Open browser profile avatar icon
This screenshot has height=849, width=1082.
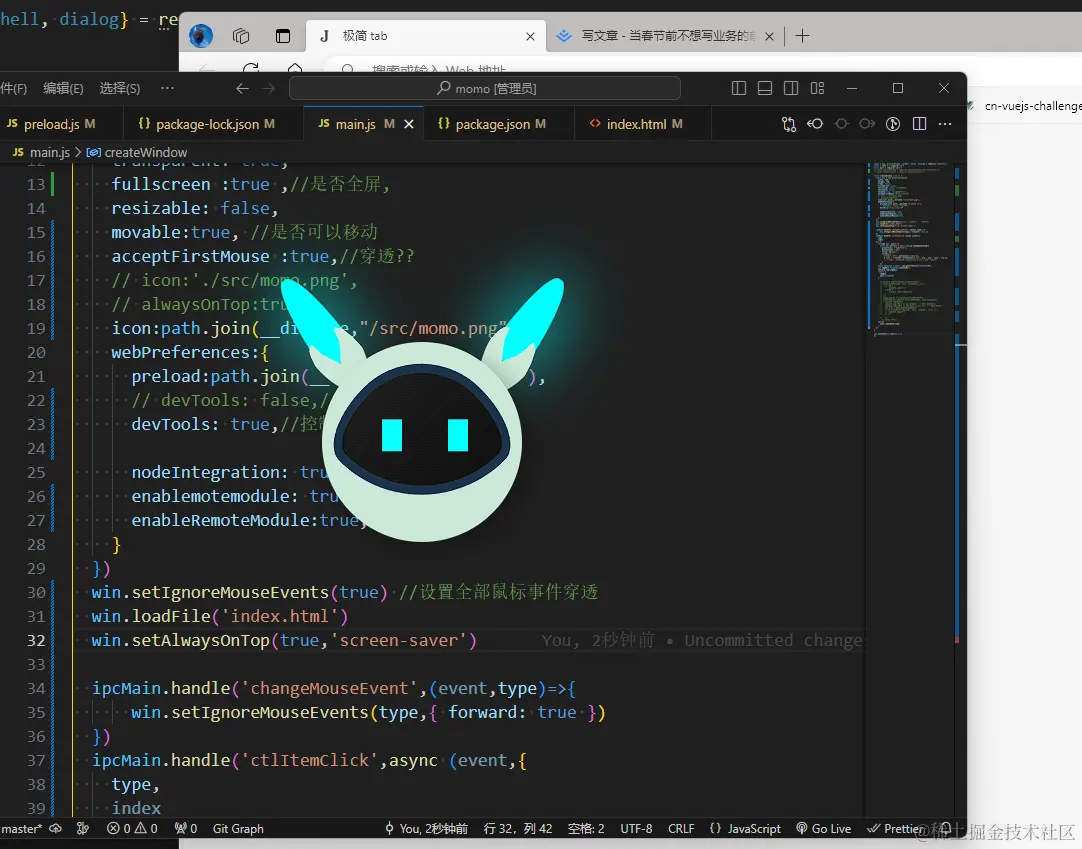click(x=201, y=36)
